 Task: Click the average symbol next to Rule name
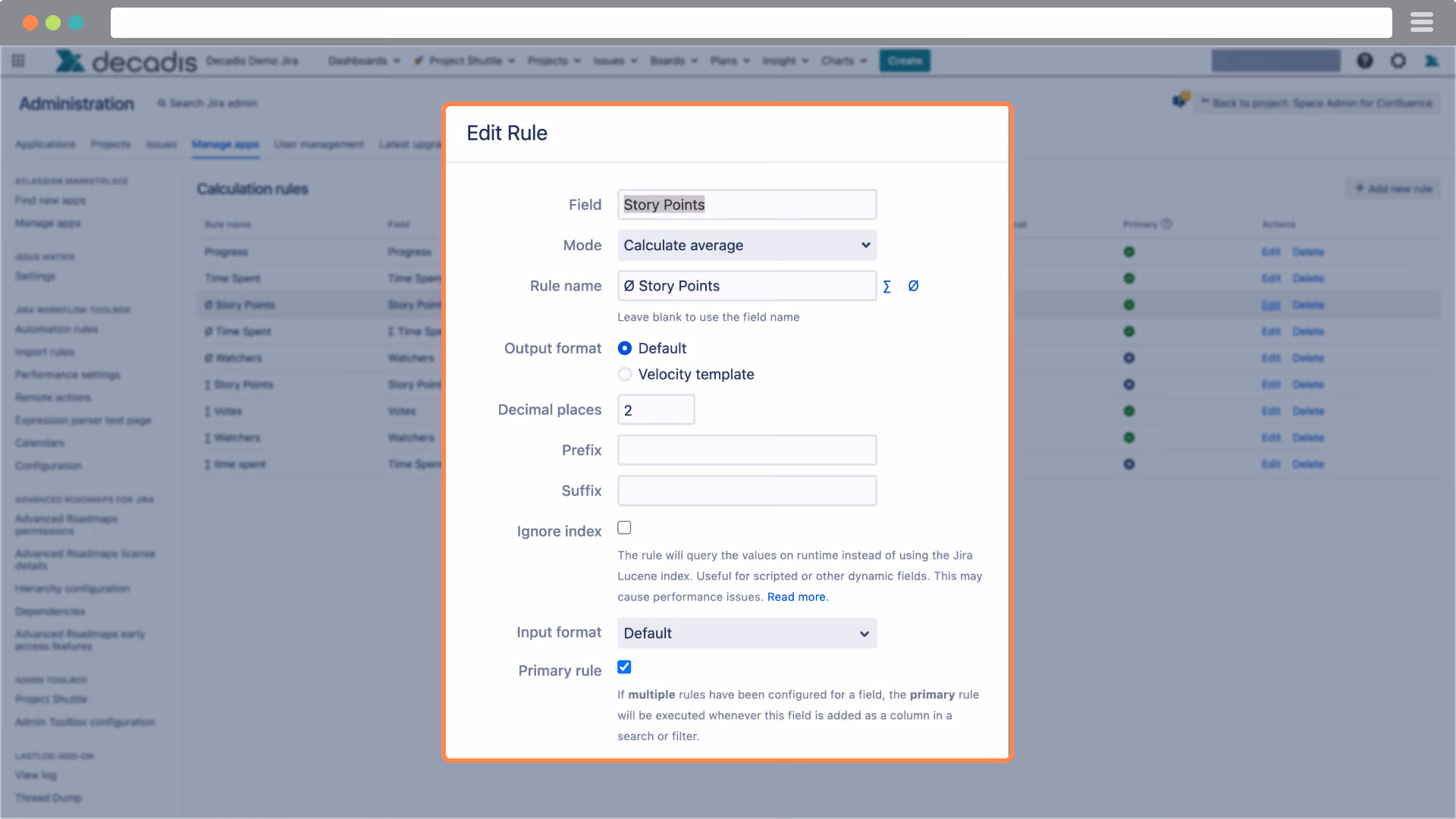[913, 286]
